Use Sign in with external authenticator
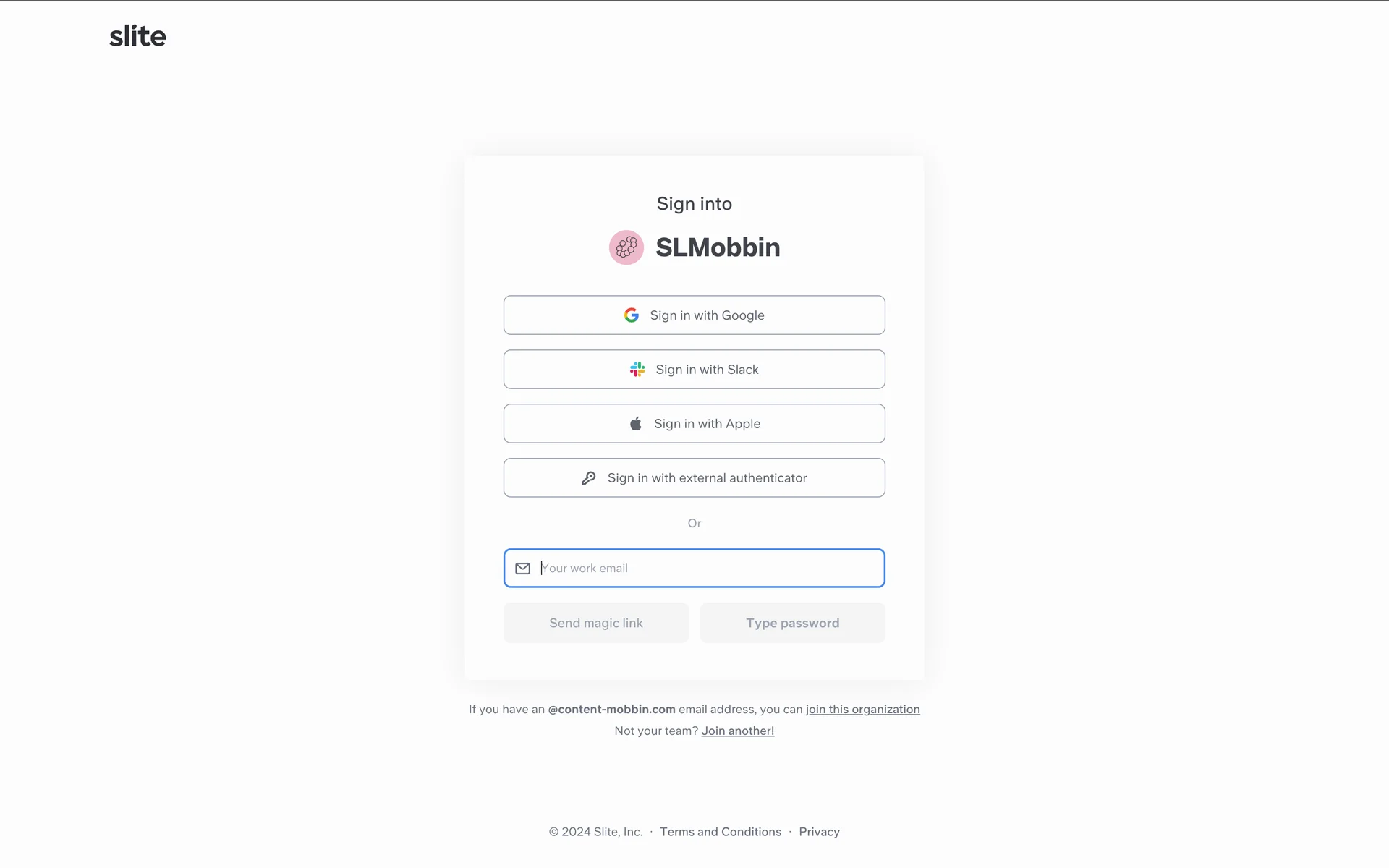Viewport: 1389px width, 868px height. 694,478
